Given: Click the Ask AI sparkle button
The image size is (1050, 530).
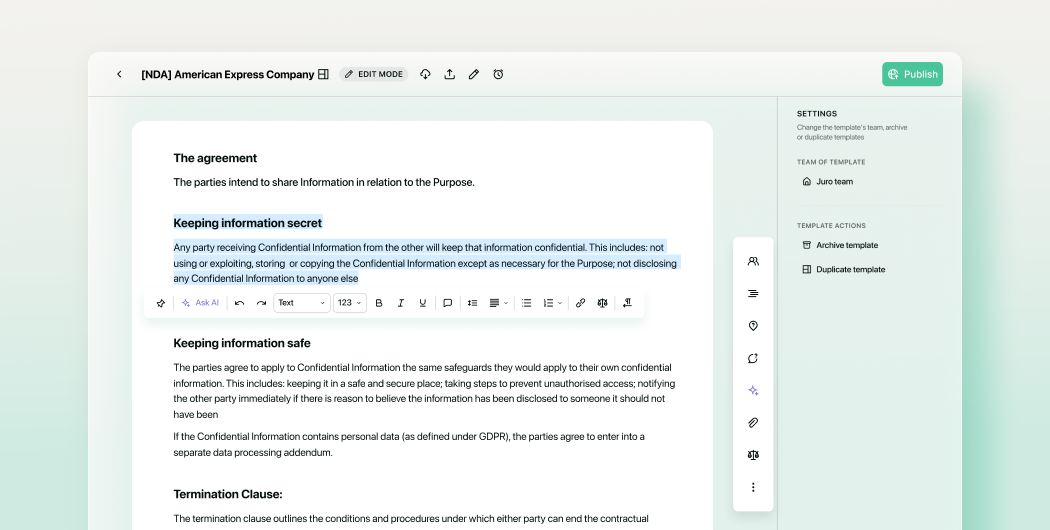Looking at the screenshot, I should point(200,303).
